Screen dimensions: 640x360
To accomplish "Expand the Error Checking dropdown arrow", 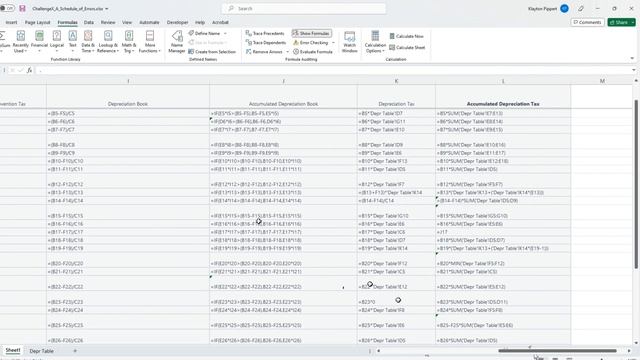I will [333, 42].
